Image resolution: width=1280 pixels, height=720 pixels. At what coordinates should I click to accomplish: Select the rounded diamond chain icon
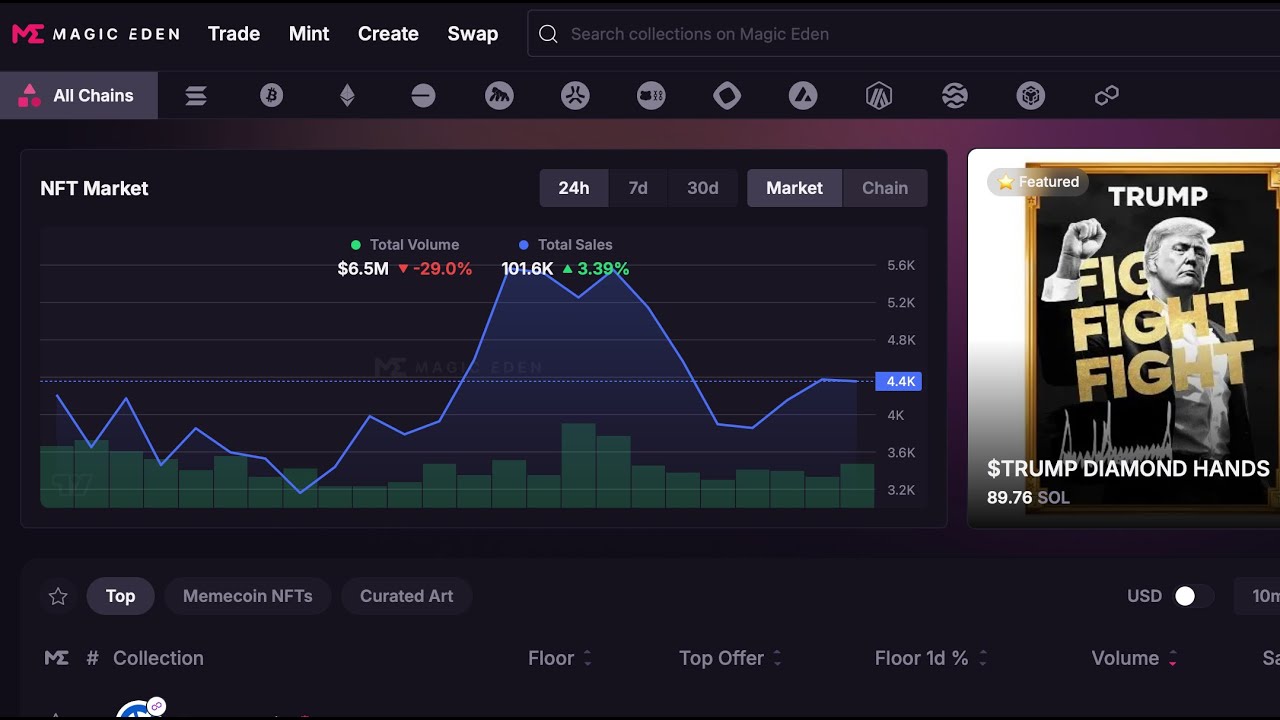(x=727, y=96)
